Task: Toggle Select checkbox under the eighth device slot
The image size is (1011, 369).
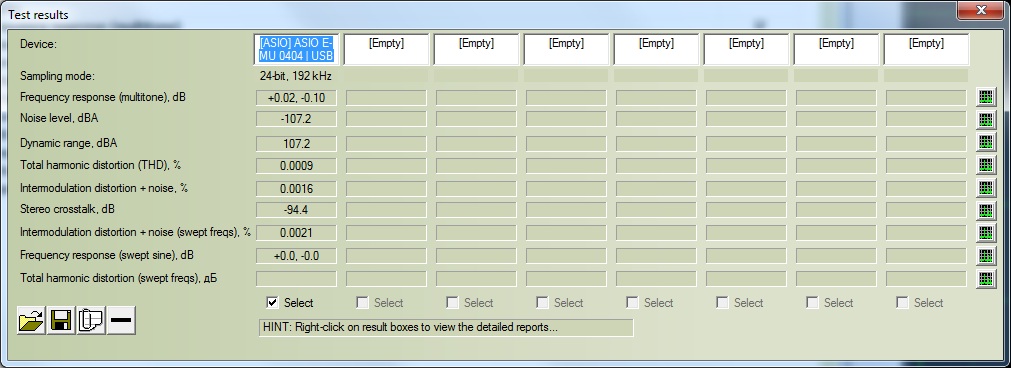Action: tap(902, 303)
